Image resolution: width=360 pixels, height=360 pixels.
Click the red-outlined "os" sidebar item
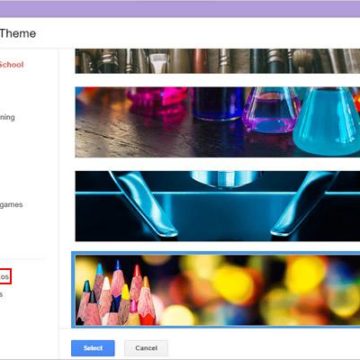click(x=5, y=277)
